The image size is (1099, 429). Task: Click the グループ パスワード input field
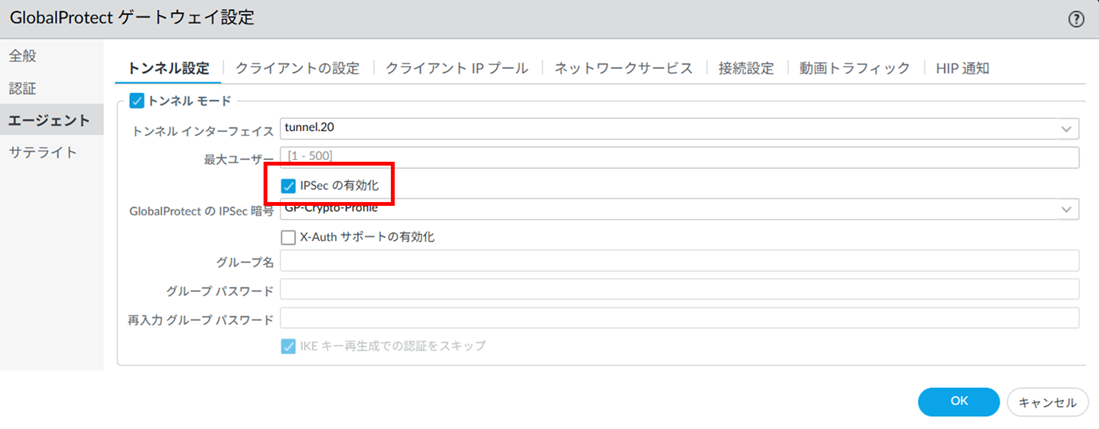[x=679, y=290]
